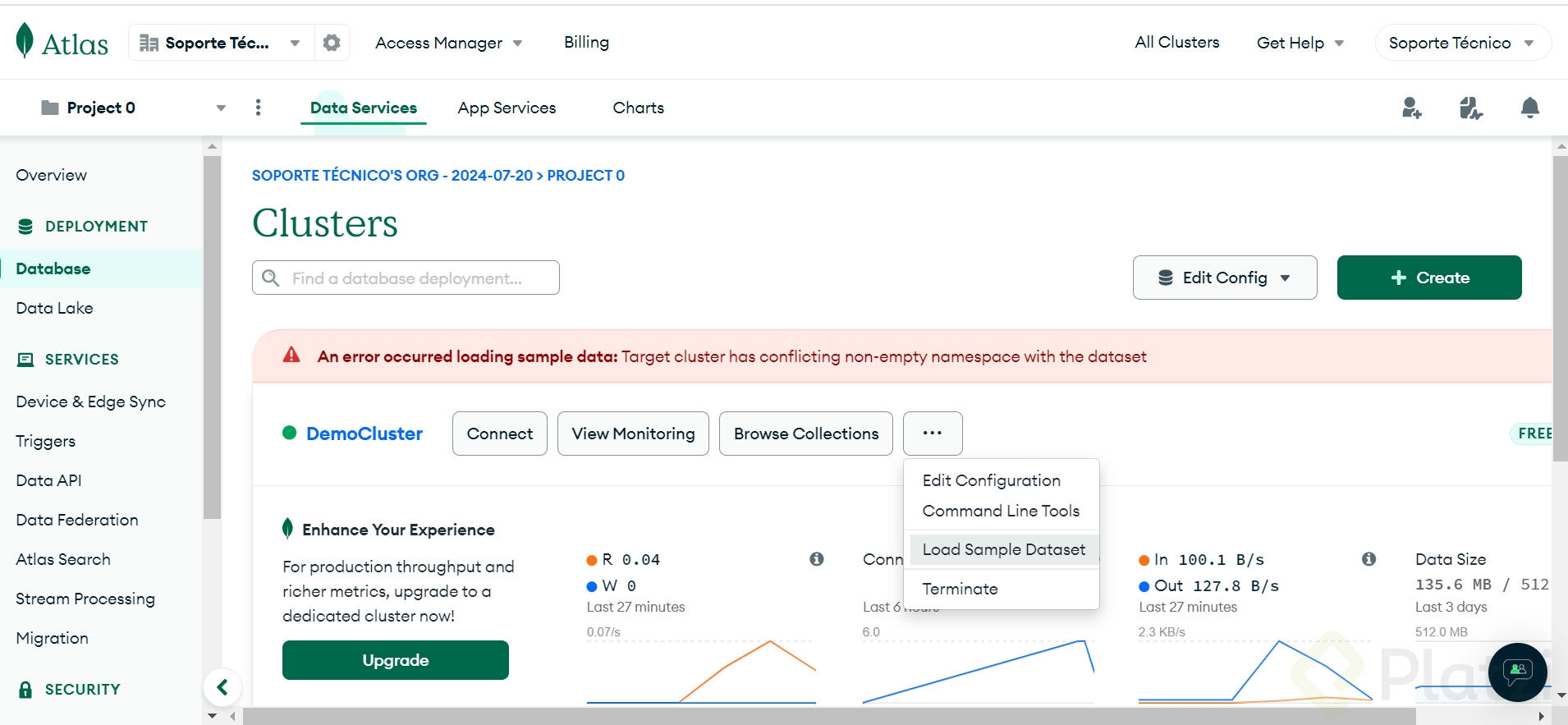The image size is (1568, 725).
Task: Follow the PROJECT 0 breadcrumb link
Action: pos(586,175)
